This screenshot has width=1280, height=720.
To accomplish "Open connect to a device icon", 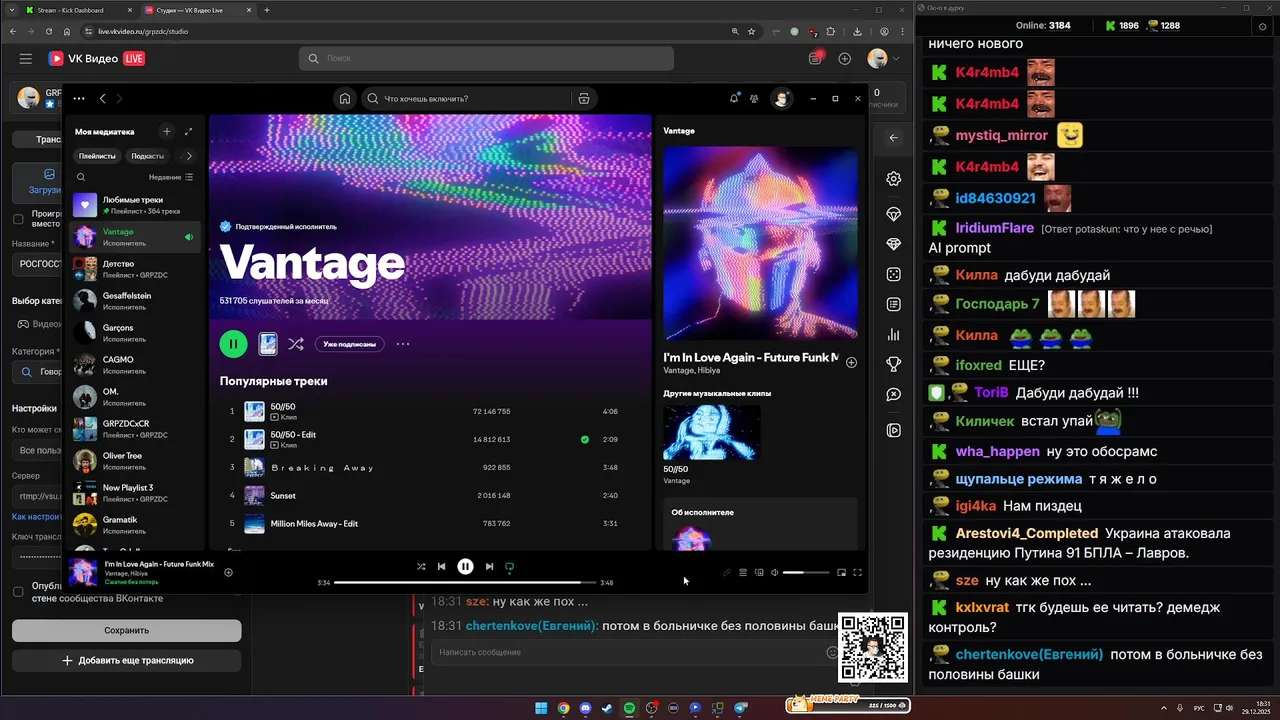I will coord(759,572).
